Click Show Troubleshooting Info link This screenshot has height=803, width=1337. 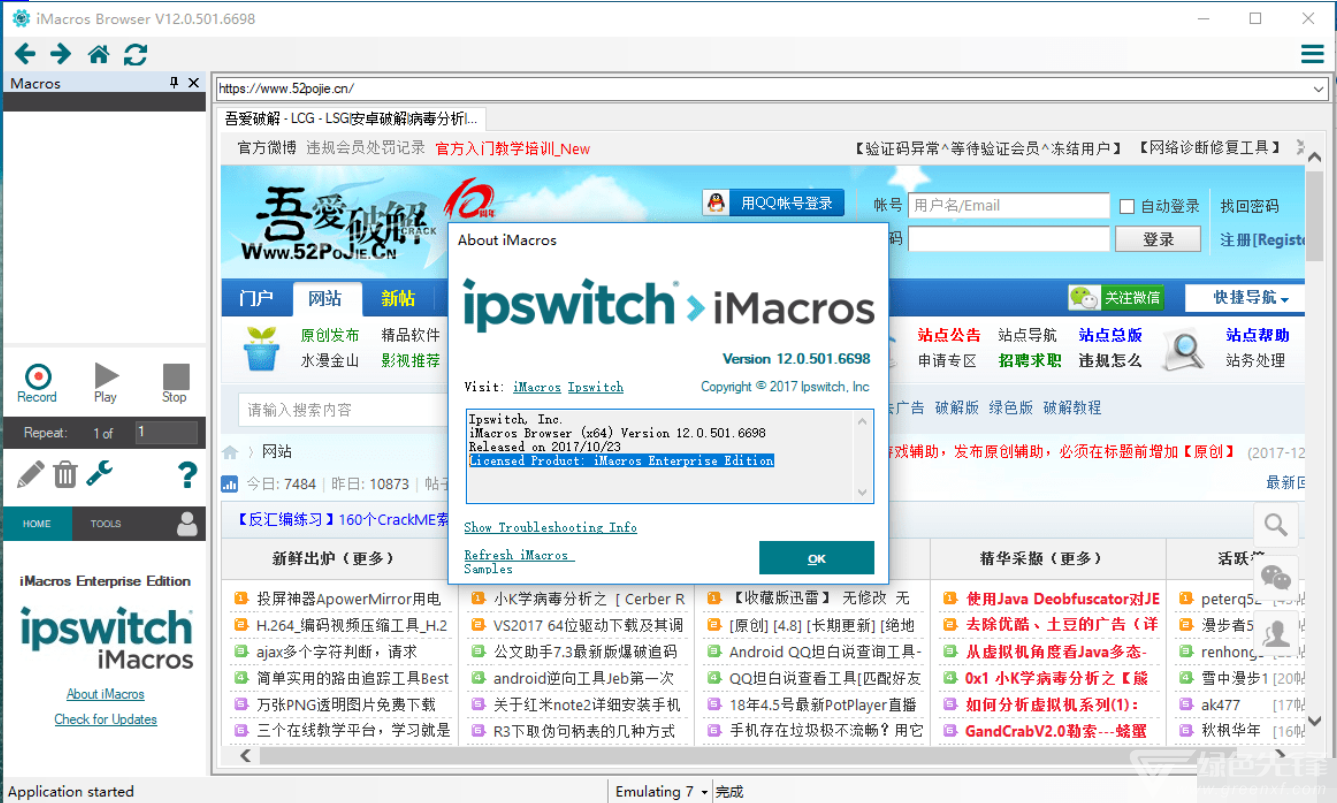pyautogui.click(x=550, y=527)
